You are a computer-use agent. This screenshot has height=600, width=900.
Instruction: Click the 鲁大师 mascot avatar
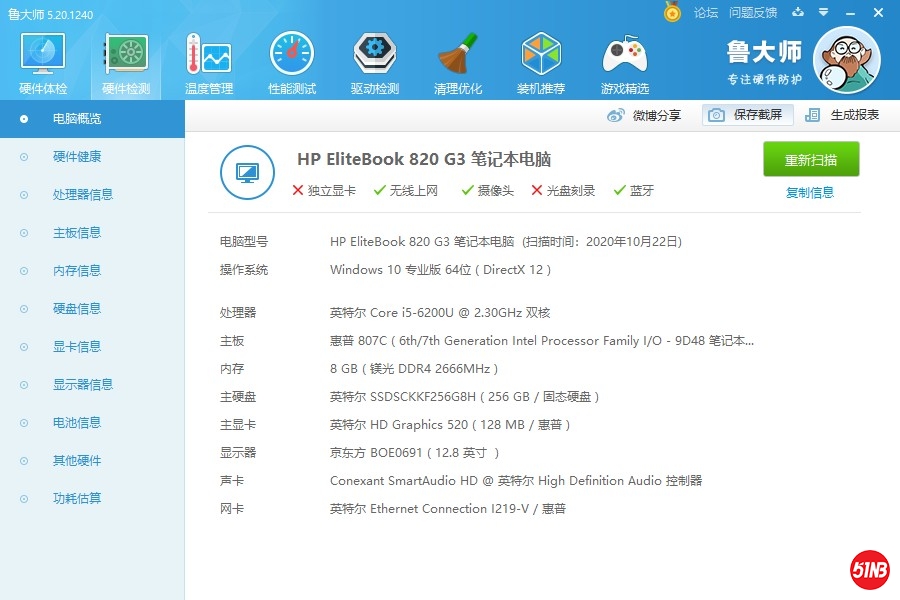tap(846, 60)
